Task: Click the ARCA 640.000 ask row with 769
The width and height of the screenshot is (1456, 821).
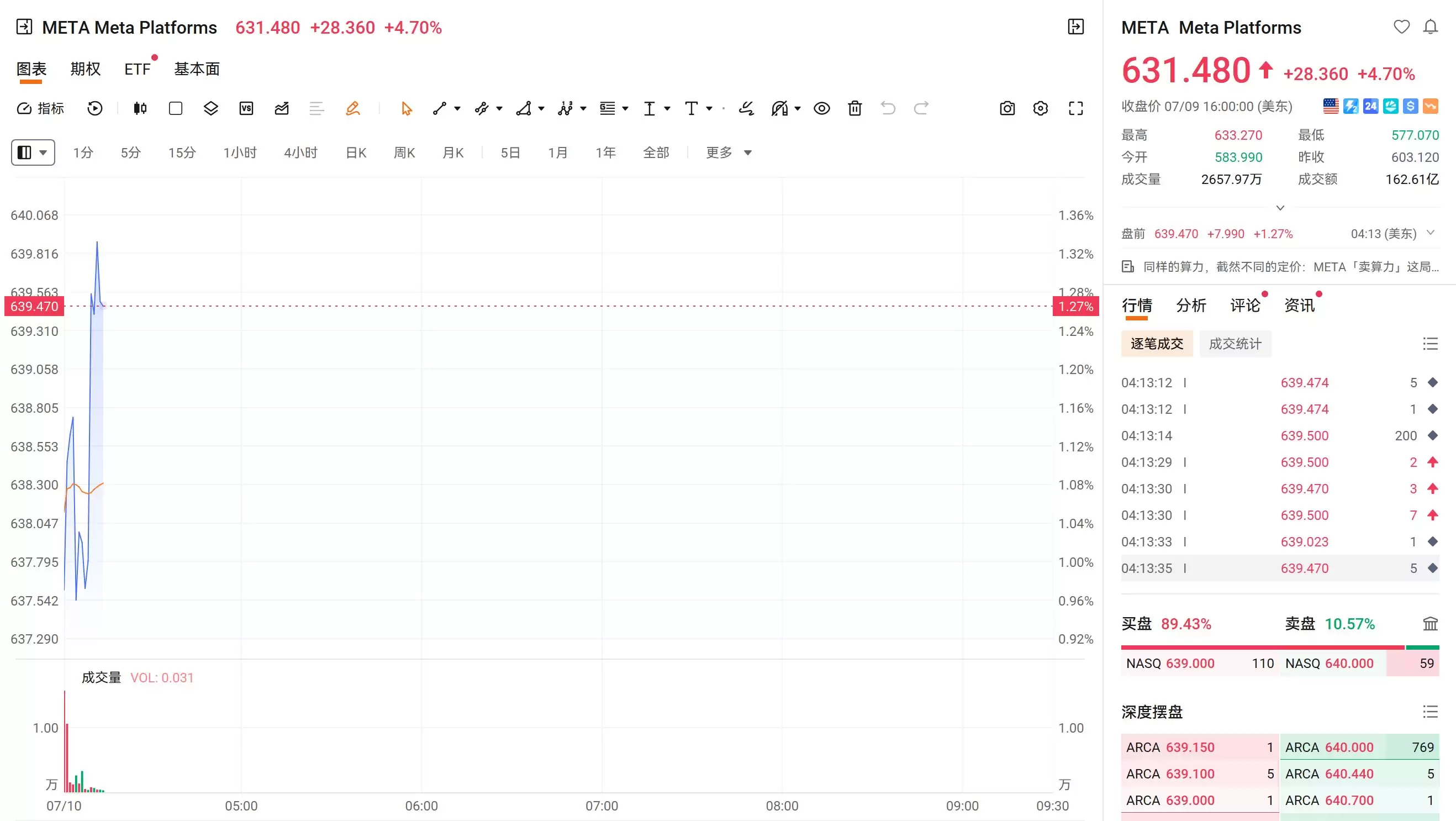Action: tap(1360, 747)
